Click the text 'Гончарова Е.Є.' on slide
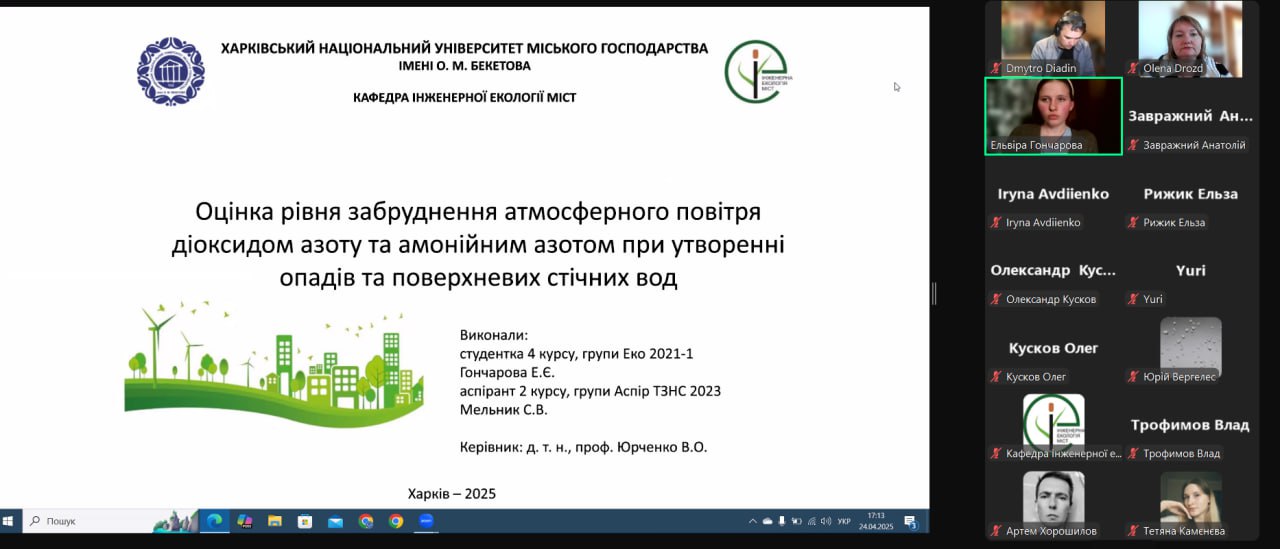Screen dimensions: 1280x549 [x=507, y=372]
